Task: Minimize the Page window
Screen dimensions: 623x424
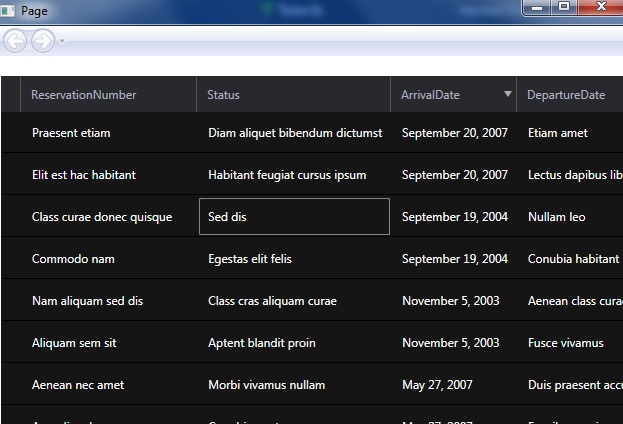Action: click(x=537, y=7)
